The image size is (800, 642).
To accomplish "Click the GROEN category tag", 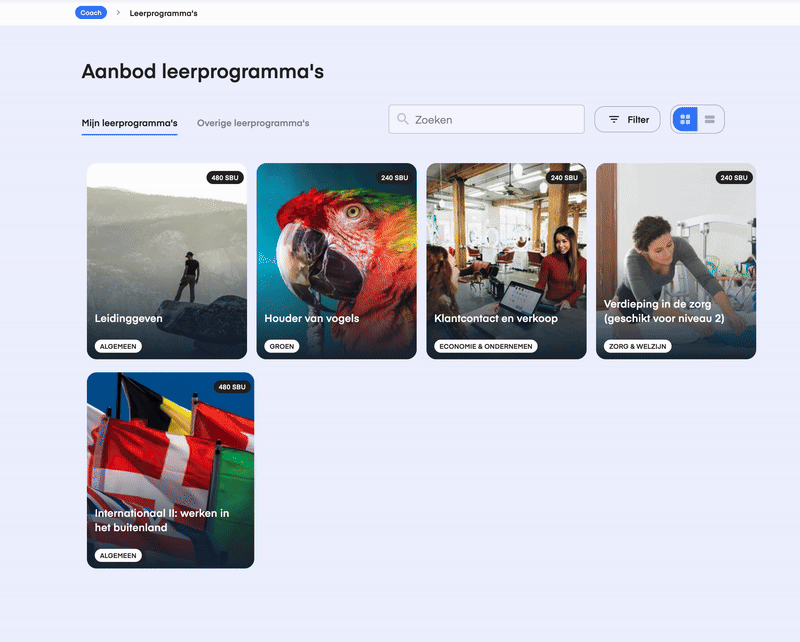I will pos(282,346).
